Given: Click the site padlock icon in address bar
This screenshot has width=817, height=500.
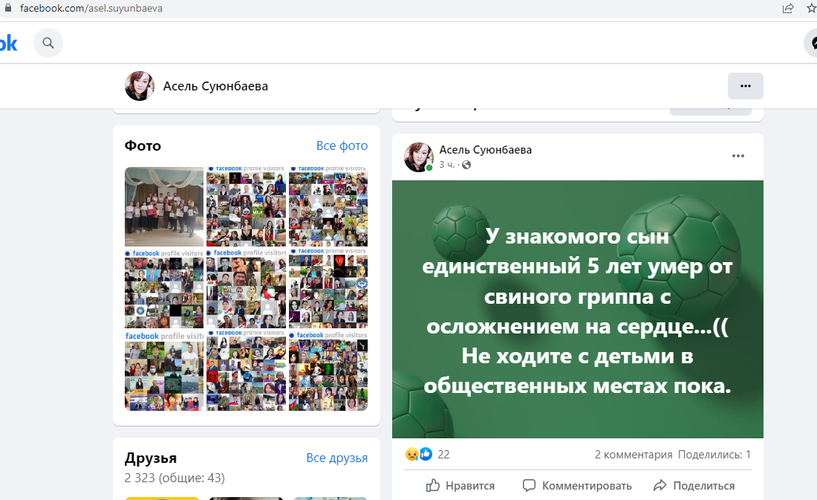Looking at the screenshot, I should (8, 8).
